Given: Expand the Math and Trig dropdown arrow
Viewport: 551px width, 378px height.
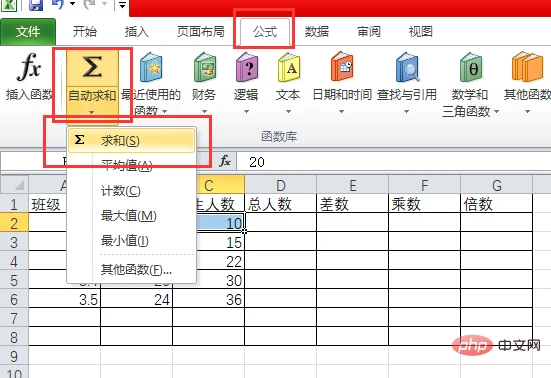Looking at the screenshot, I should (x=497, y=112).
